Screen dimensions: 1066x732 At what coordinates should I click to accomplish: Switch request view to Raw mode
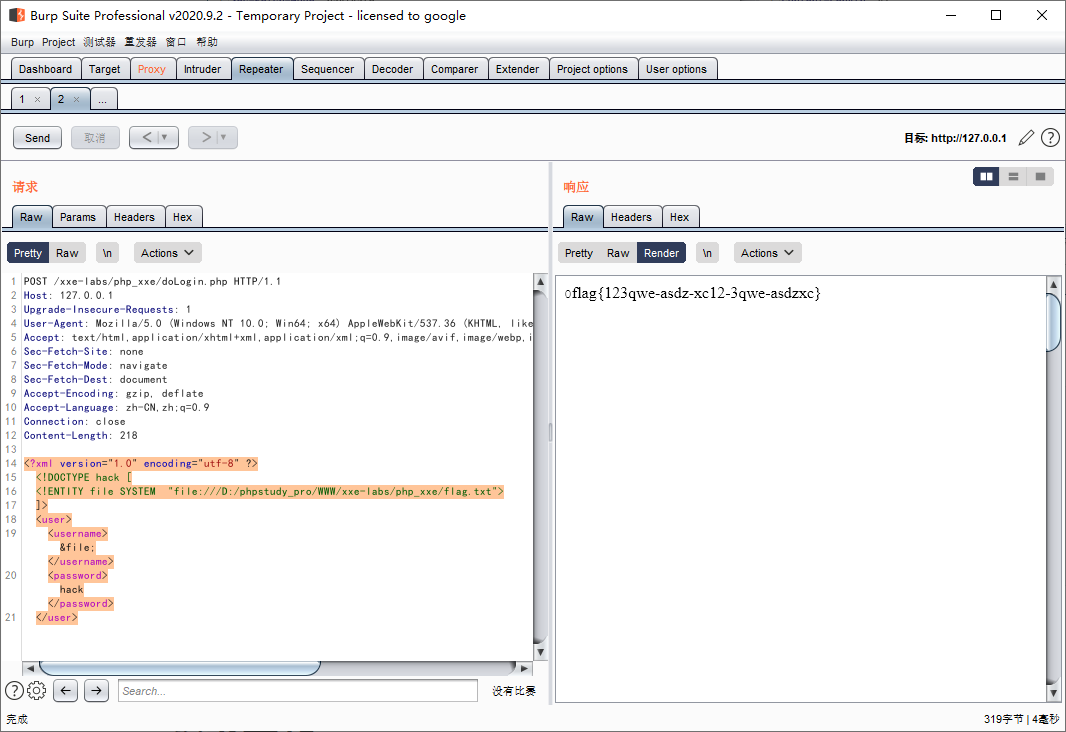click(67, 253)
